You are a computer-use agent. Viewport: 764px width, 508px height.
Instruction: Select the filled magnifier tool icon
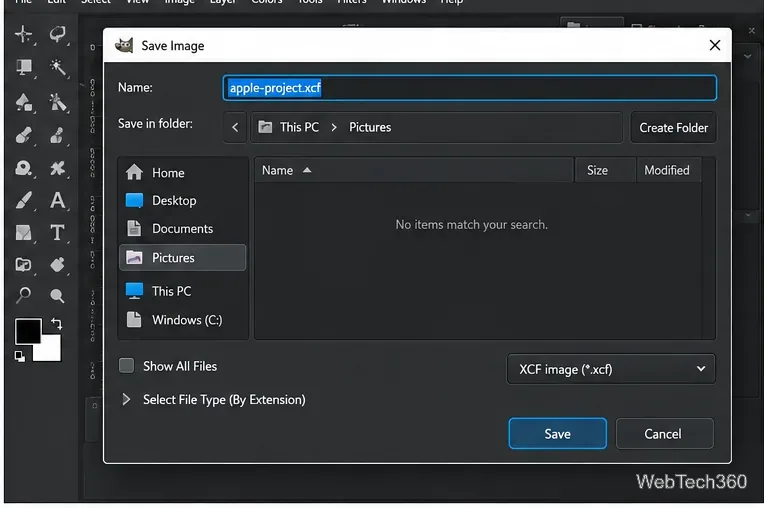click(x=57, y=295)
